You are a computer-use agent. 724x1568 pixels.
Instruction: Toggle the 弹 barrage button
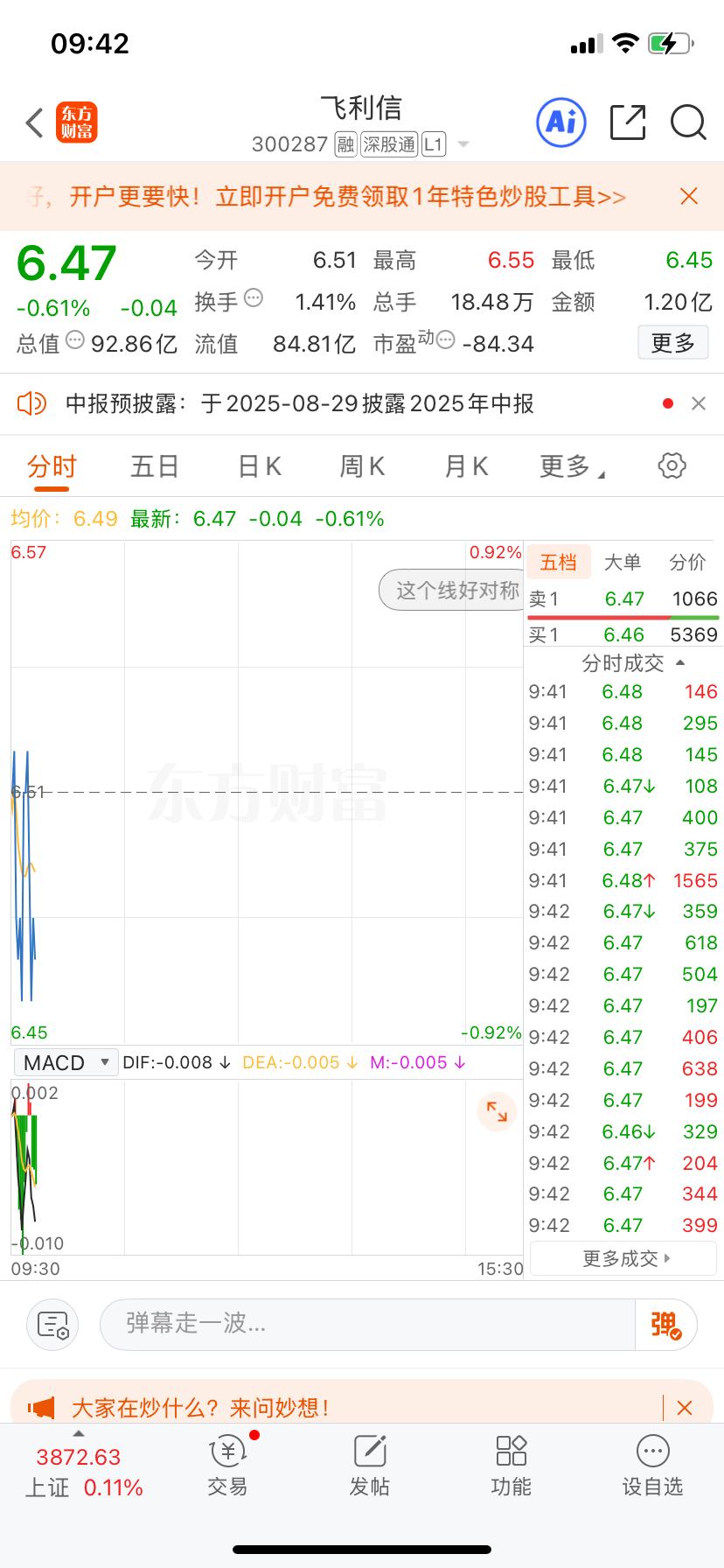pos(665,1325)
